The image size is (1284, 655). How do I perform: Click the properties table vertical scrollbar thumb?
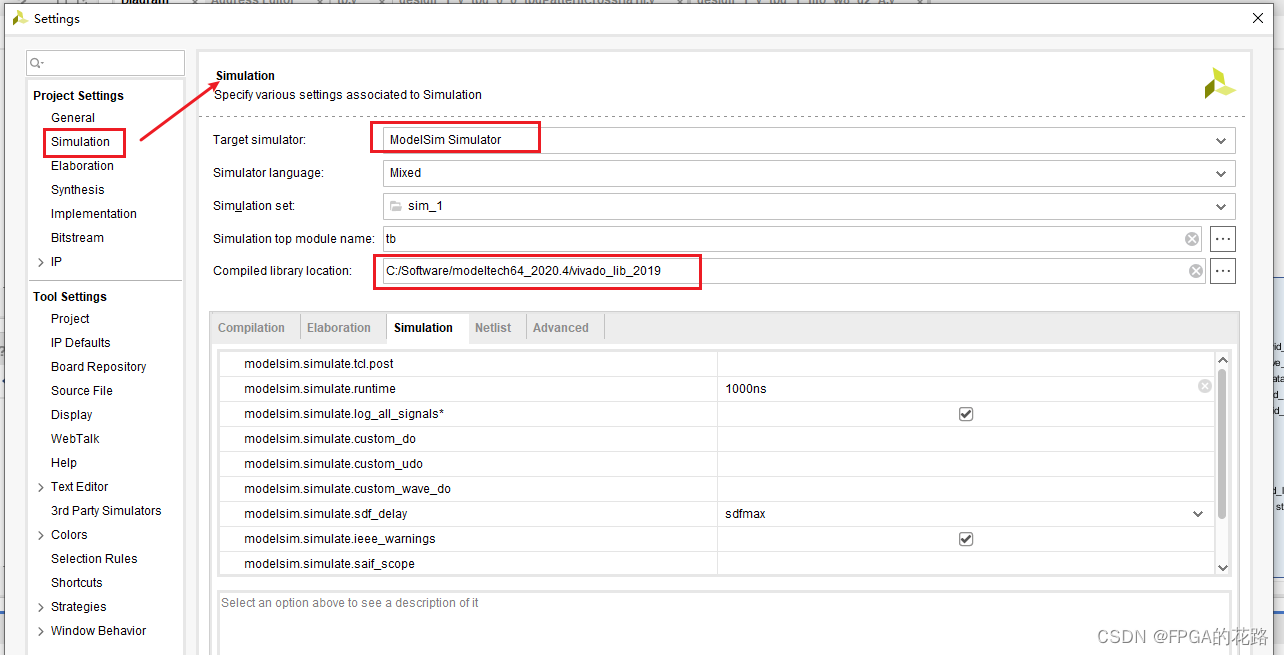point(1222,443)
